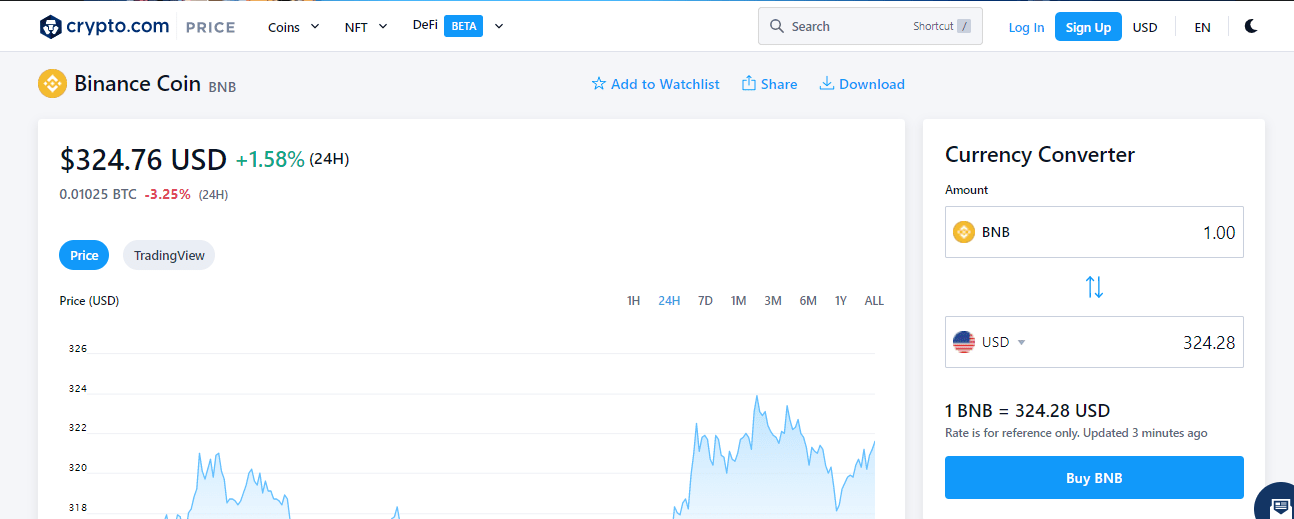Click the magnifier icon in search box

[x=777, y=27]
